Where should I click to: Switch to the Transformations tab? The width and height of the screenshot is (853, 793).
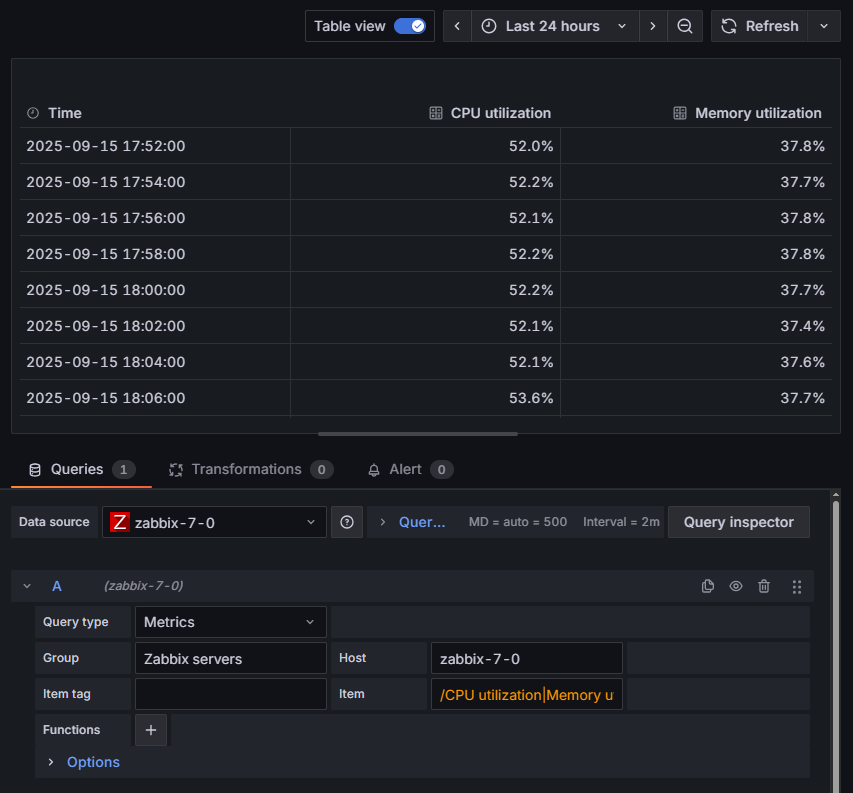pyautogui.click(x=246, y=469)
